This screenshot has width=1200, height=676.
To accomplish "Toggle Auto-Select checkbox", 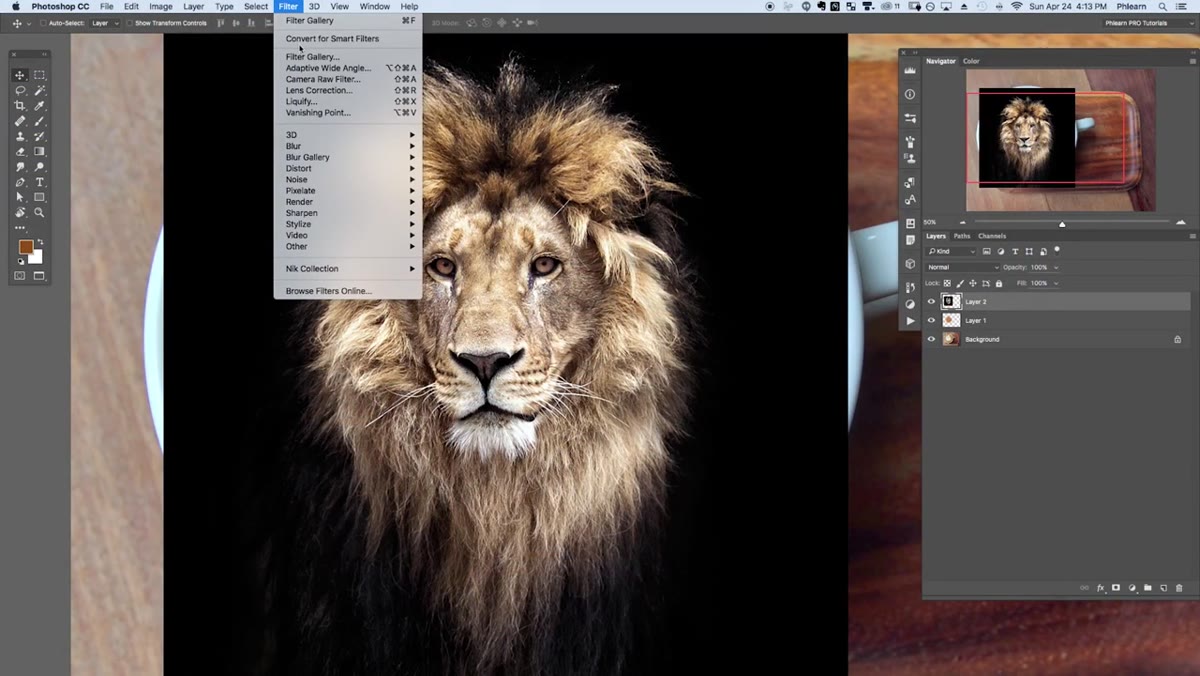I will (x=43, y=23).
